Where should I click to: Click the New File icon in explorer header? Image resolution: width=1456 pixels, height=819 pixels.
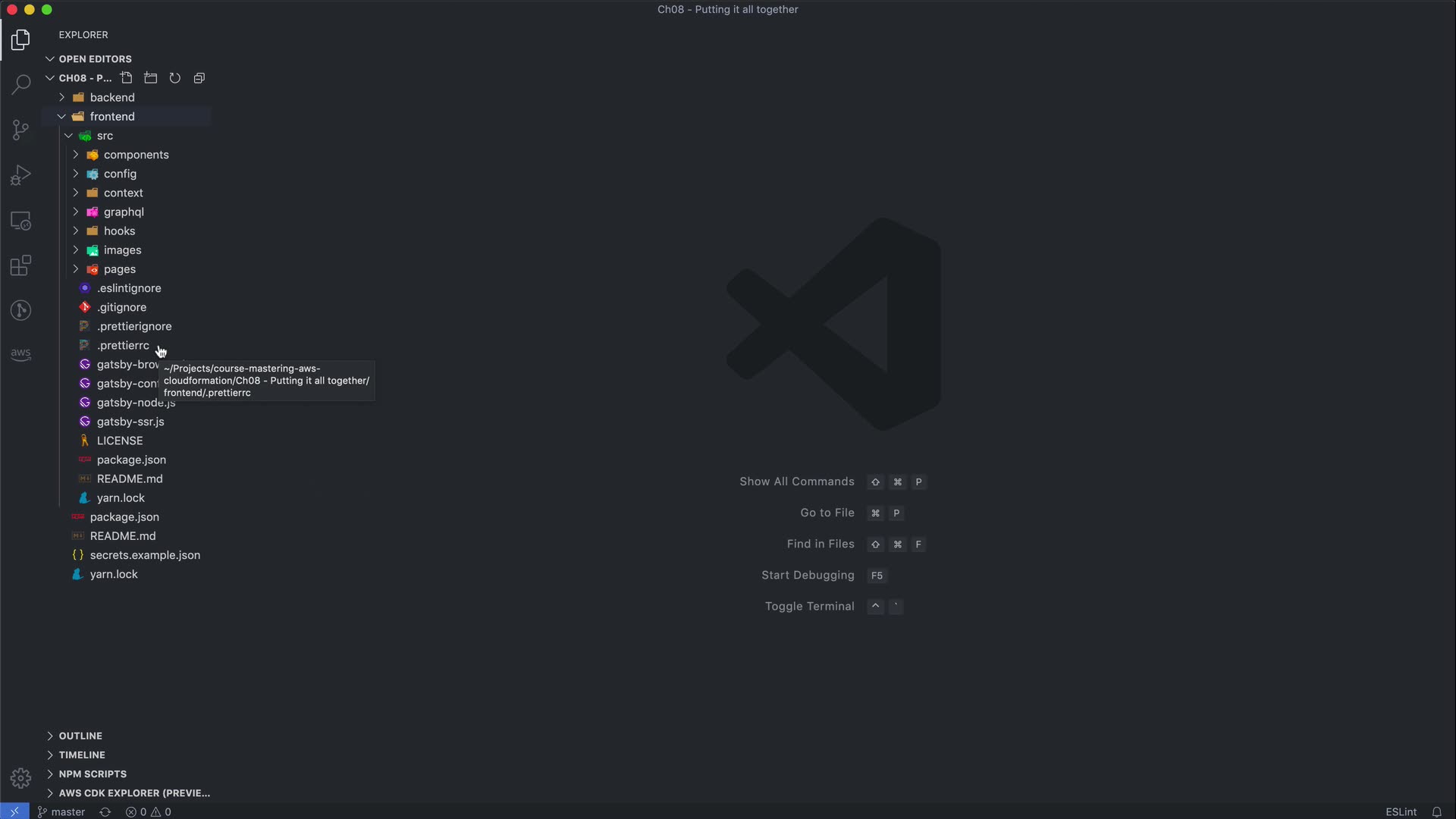[127, 78]
